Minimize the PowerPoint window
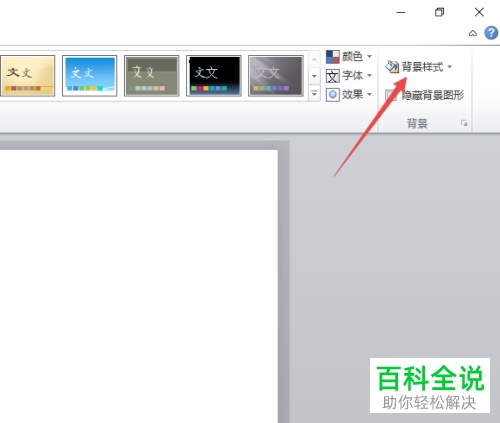Viewport: 500px width, 423px height. coord(401,13)
